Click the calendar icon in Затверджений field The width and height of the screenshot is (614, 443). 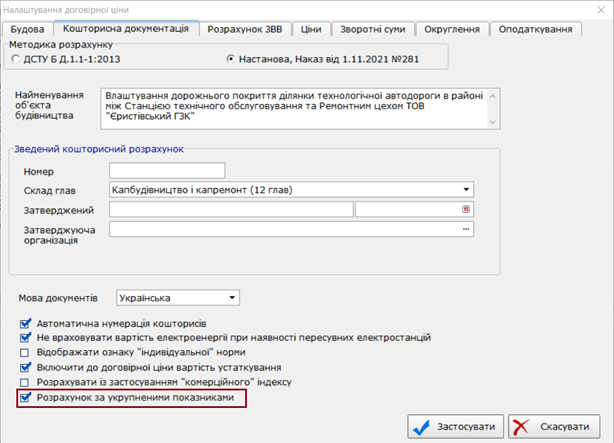465,209
